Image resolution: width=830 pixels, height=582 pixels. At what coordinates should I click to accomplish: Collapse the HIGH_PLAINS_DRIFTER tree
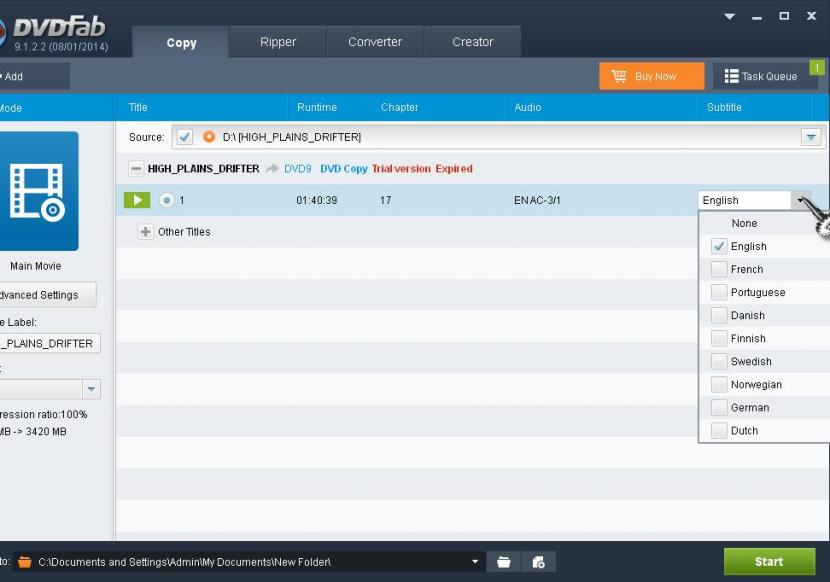[136, 169]
